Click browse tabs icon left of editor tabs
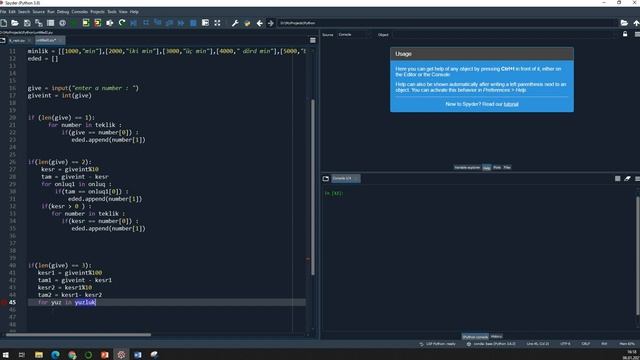640x360 pixels. [x=3, y=40]
